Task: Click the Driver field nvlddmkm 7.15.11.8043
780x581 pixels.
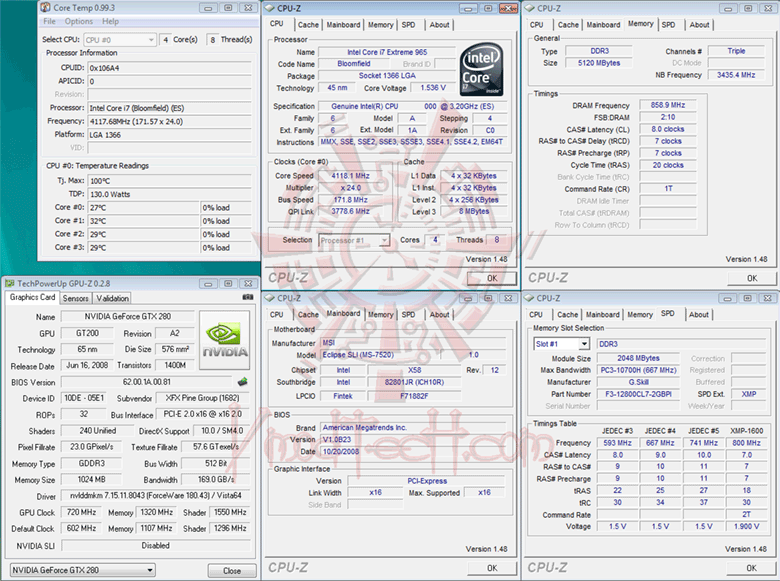Action: pyautogui.click(x=156, y=496)
